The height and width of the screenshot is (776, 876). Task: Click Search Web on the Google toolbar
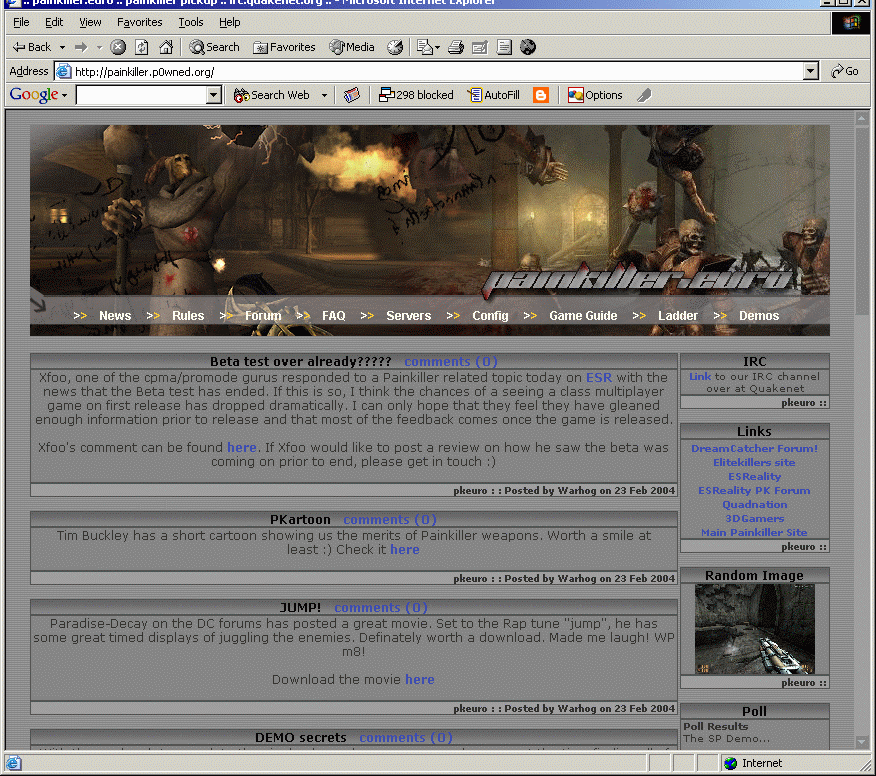[x=272, y=96]
